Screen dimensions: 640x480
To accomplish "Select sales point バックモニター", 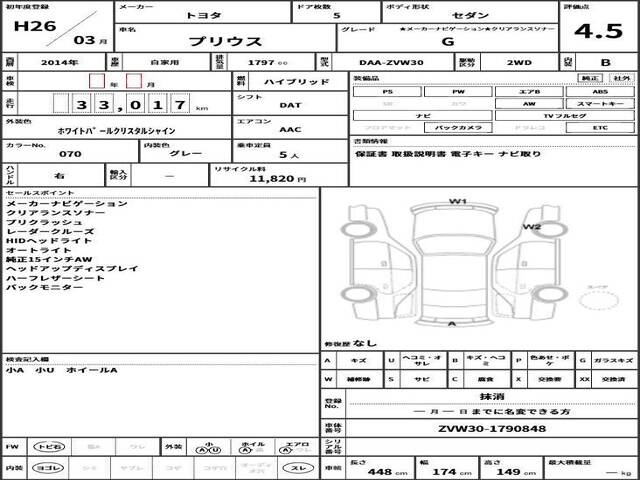I will 44,287.
